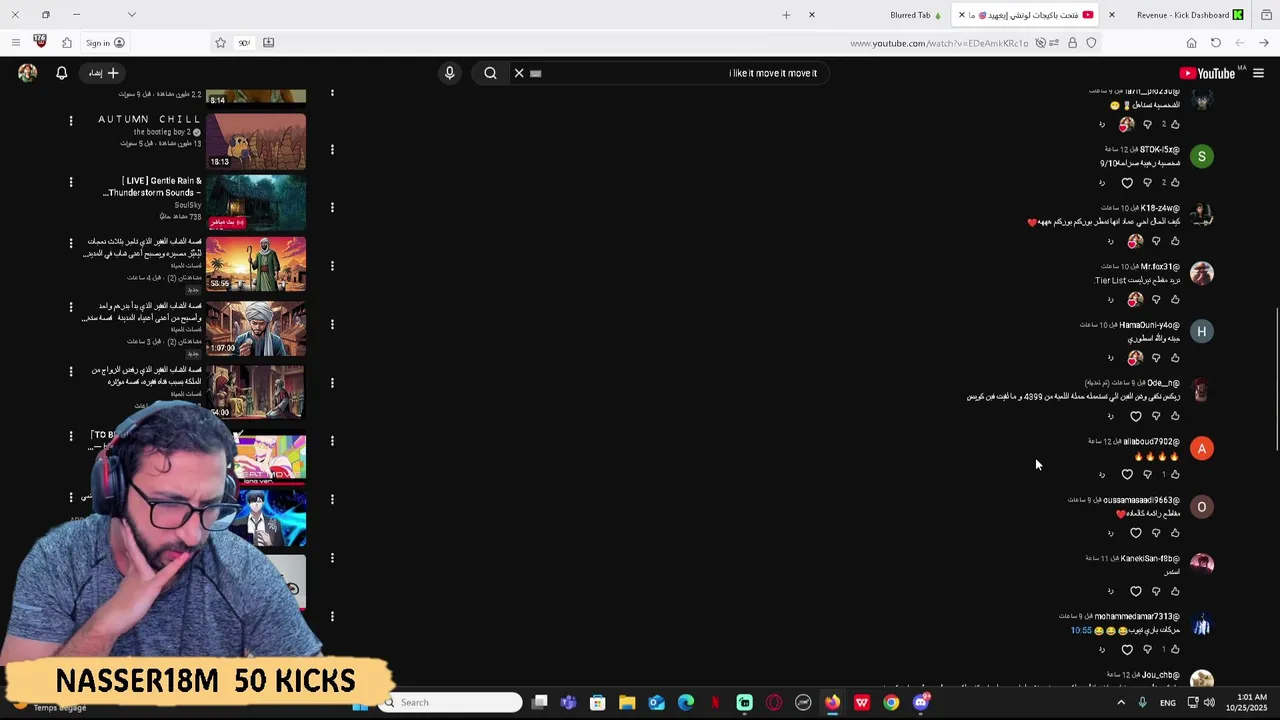Open a new browser tab
Viewport: 1280px width, 720px height.
[x=786, y=15]
